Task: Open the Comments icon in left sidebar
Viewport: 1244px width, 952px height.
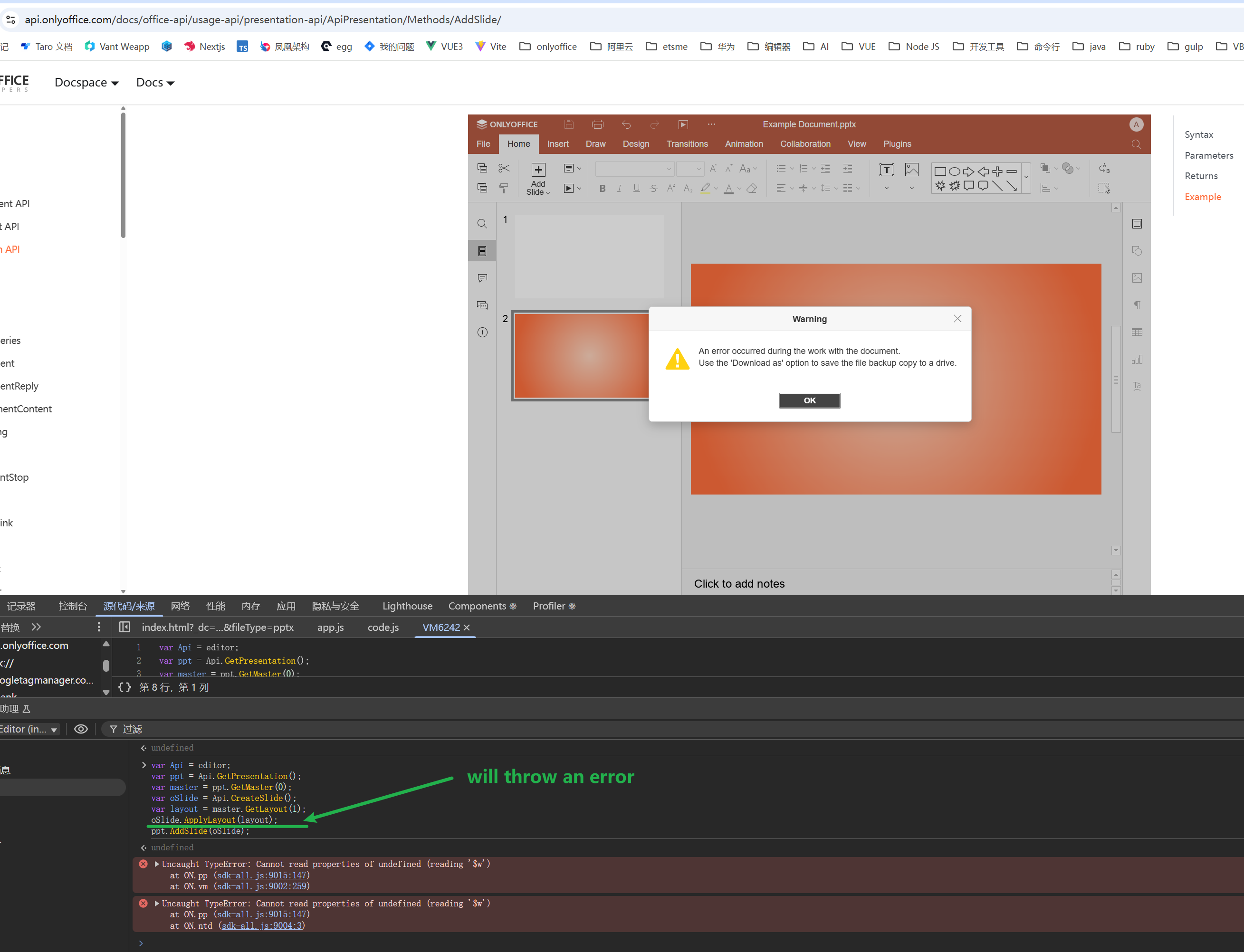Action: 482,278
